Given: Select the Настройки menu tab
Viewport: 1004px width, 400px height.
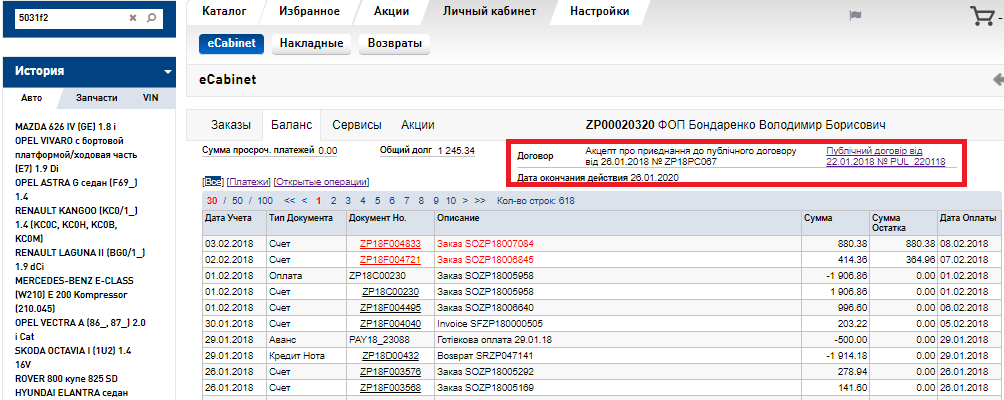Looking at the screenshot, I should (x=599, y=12).
